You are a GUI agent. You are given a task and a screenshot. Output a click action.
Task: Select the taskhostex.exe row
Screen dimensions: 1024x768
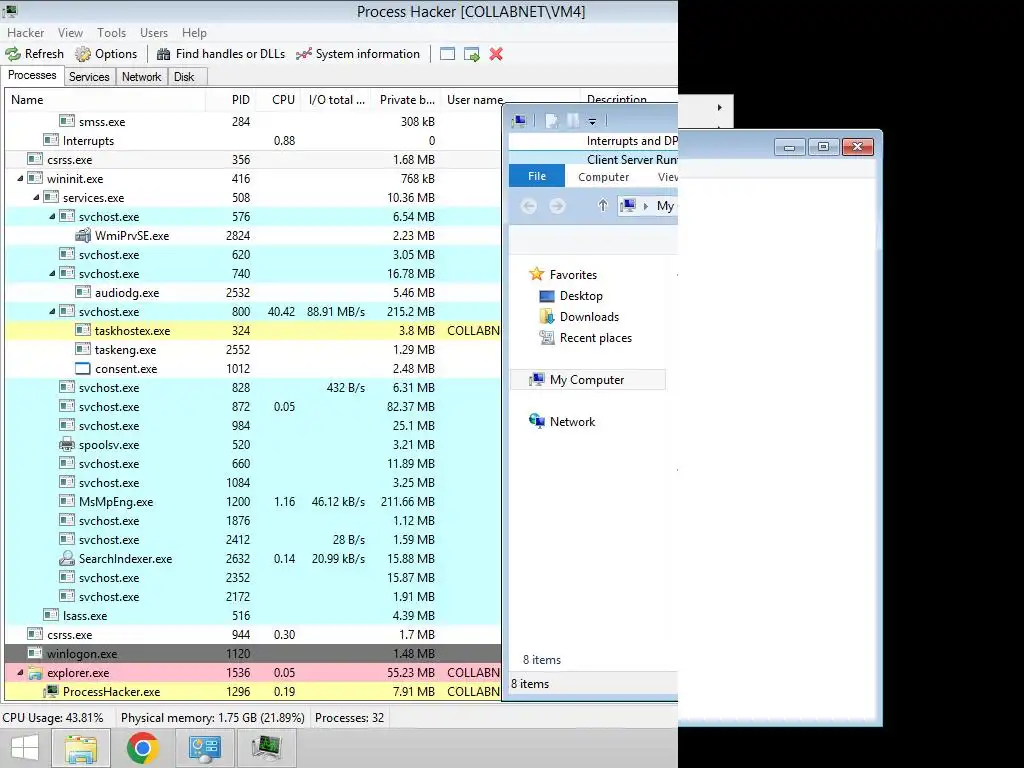click(253, 330)
